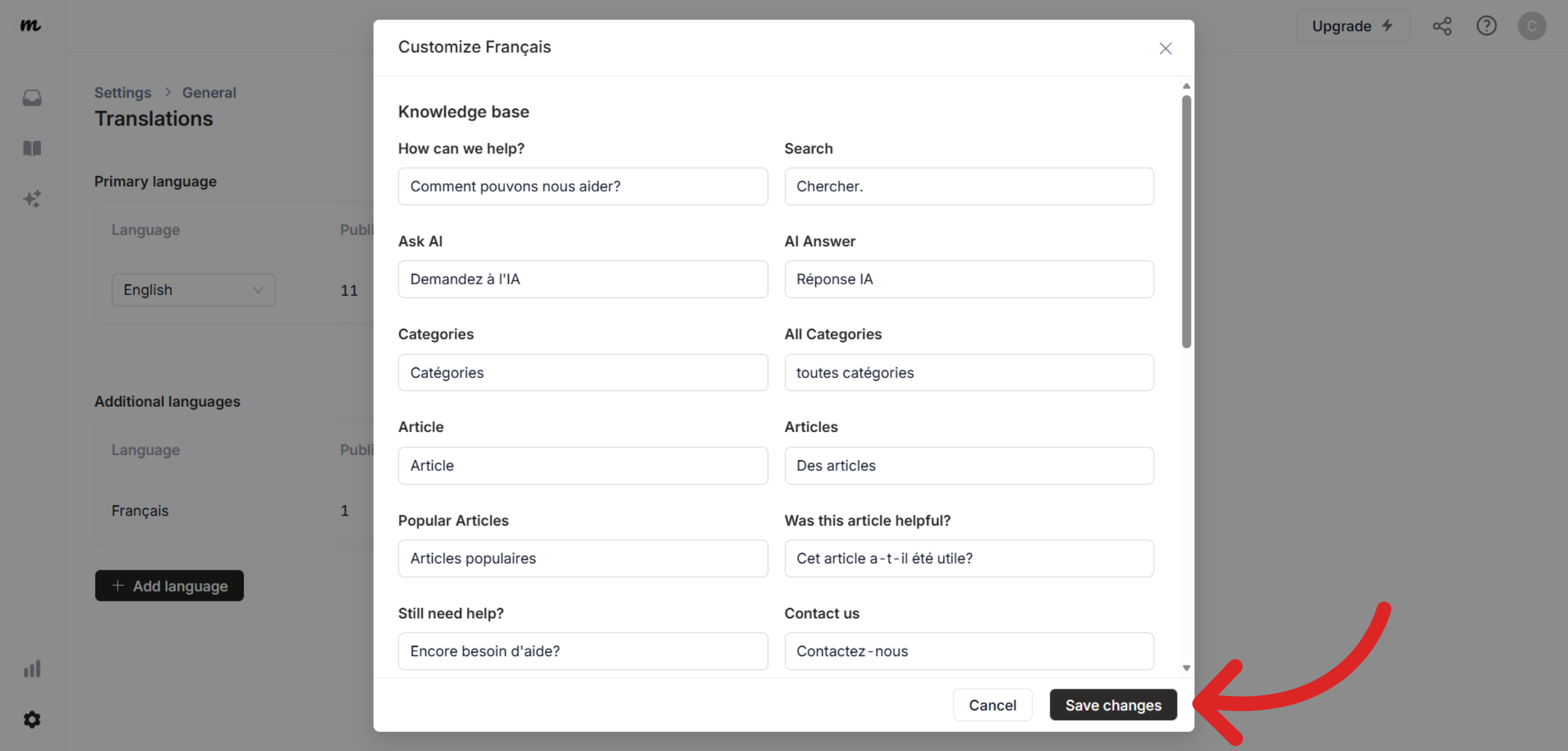Screen dimensions: 1568x751
Task: Edit the 'How can we help?' translation field
Action: point(583,186)
